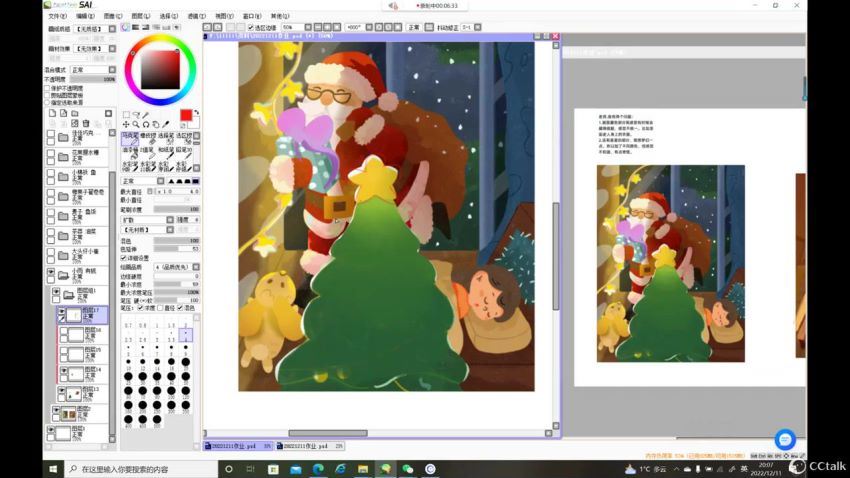Toggle pressure 混色 blending checkbox
850x478 pixels.
pyautogui.click(x=180, y=308)
